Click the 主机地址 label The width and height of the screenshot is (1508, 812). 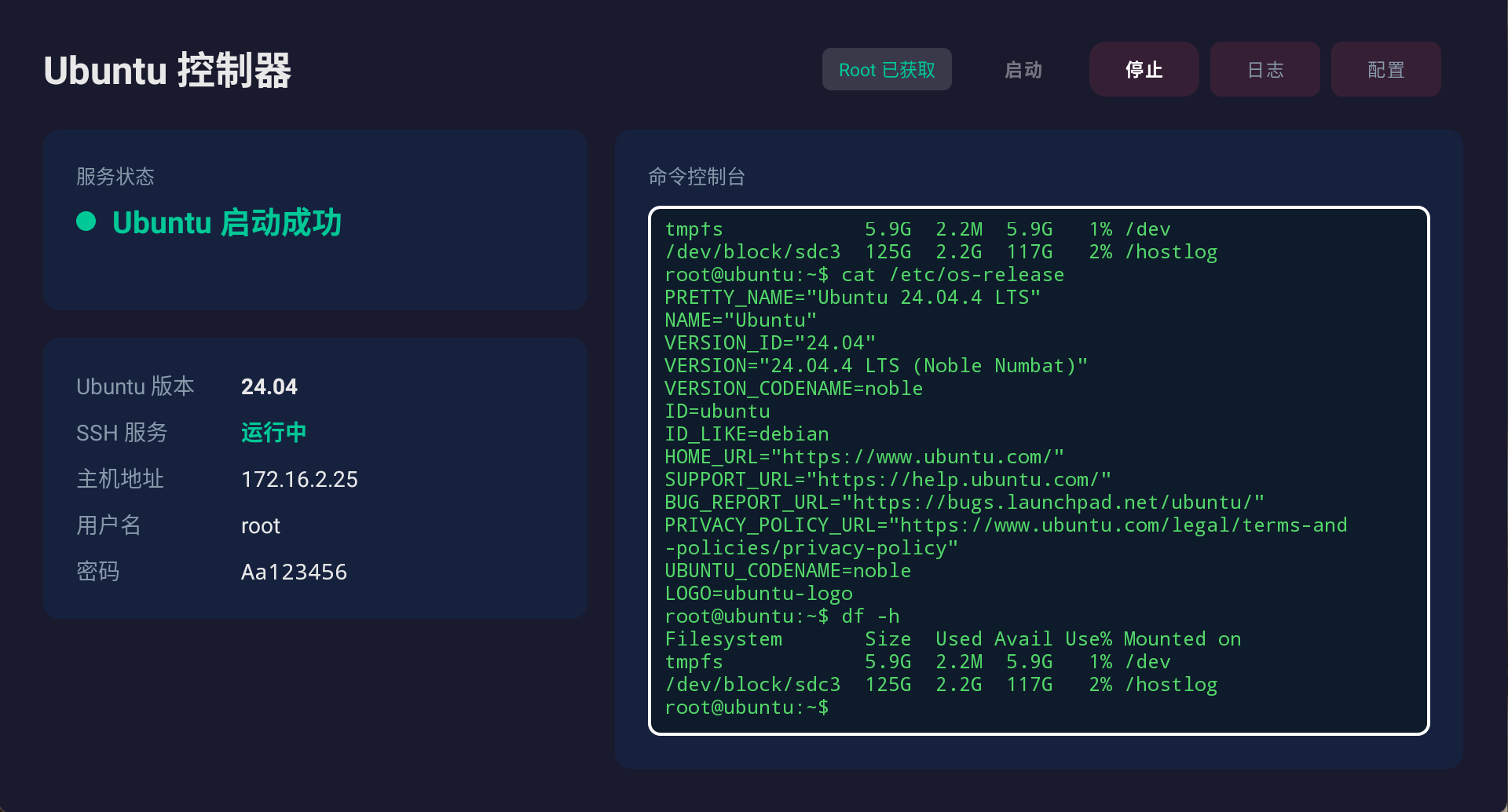[x=120, y=479]
